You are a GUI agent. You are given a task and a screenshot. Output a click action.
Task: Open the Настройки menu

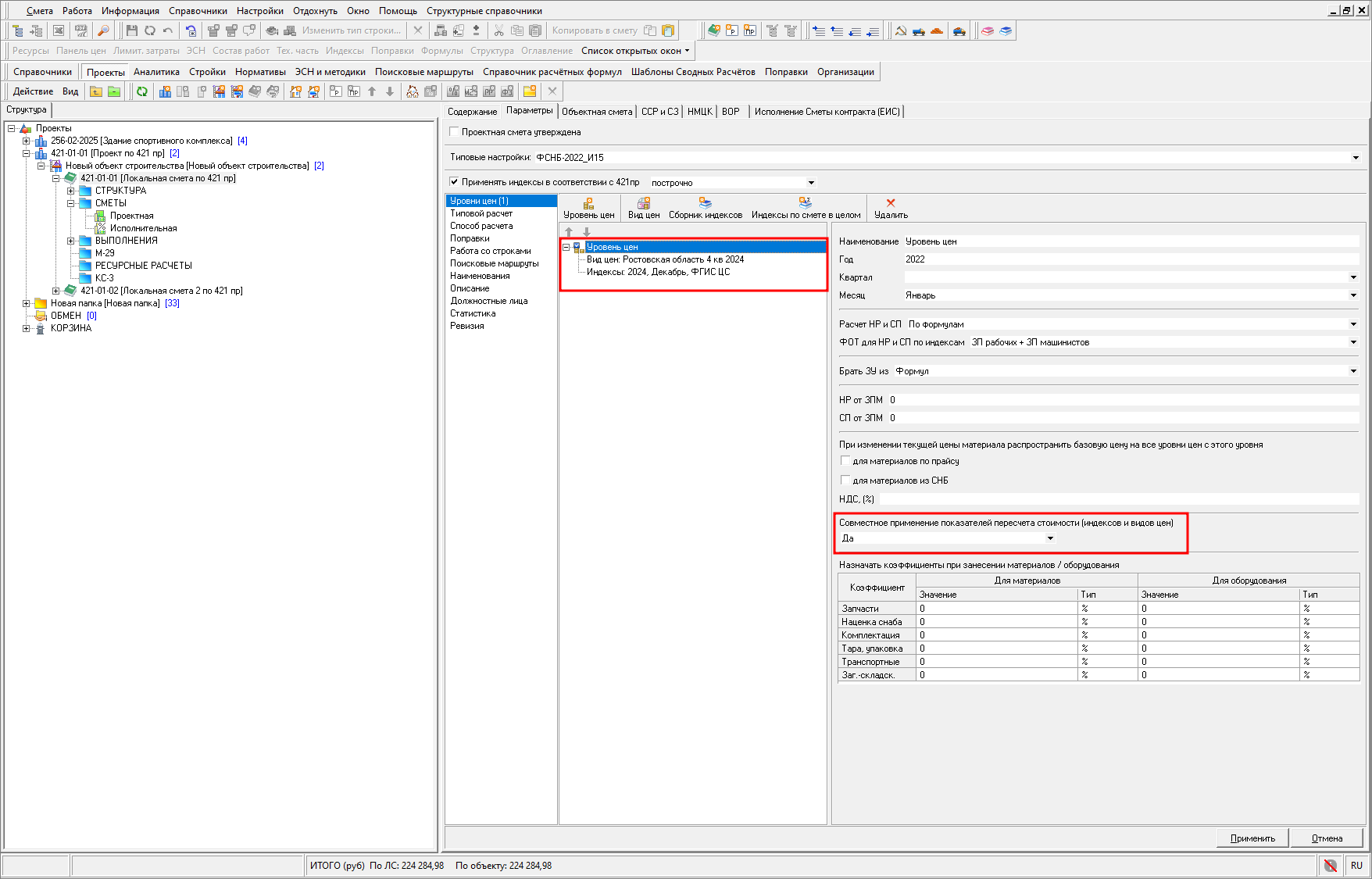[x=259, y=11]
